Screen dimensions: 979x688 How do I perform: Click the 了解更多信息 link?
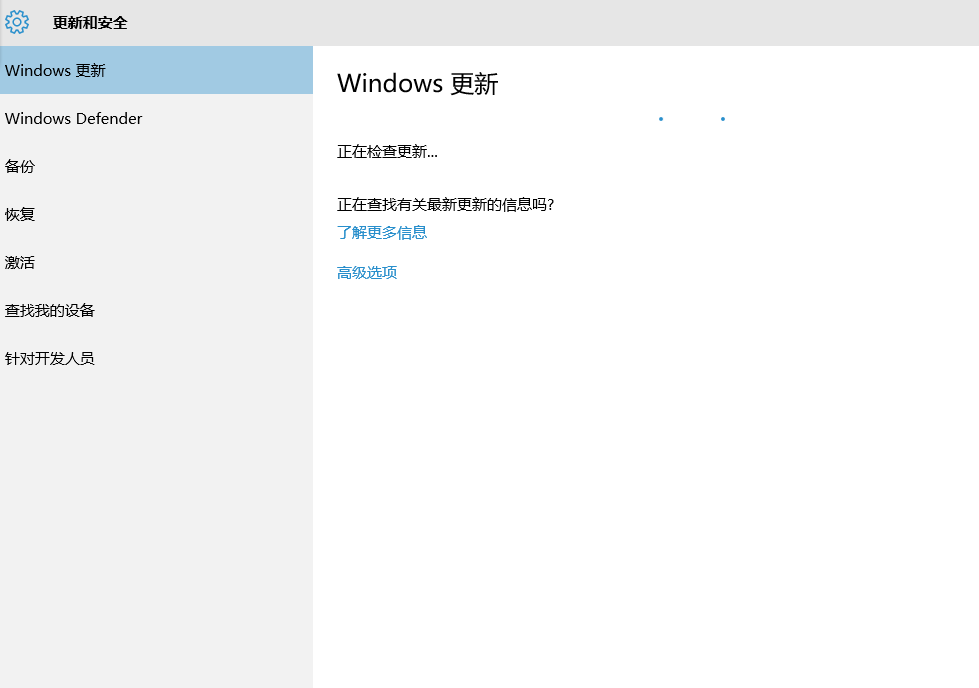pos(382,233)
